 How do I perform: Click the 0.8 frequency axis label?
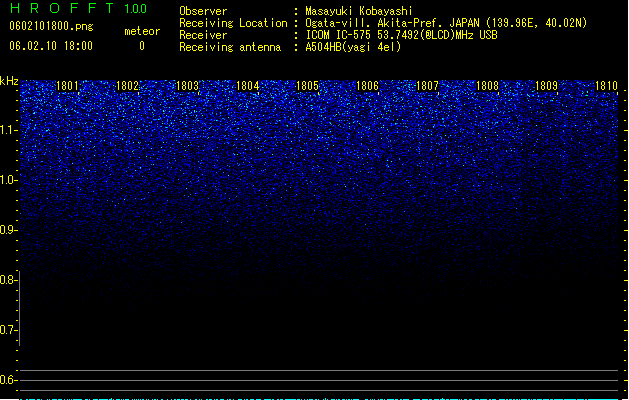coord(8,280)
